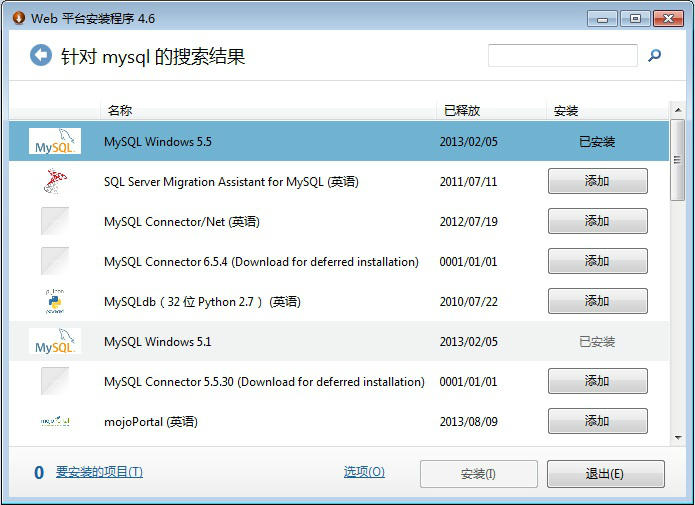Select the MySQL Connector 5.5.30 row text
This screenshot has width=695, height=505.
(264, 381)
